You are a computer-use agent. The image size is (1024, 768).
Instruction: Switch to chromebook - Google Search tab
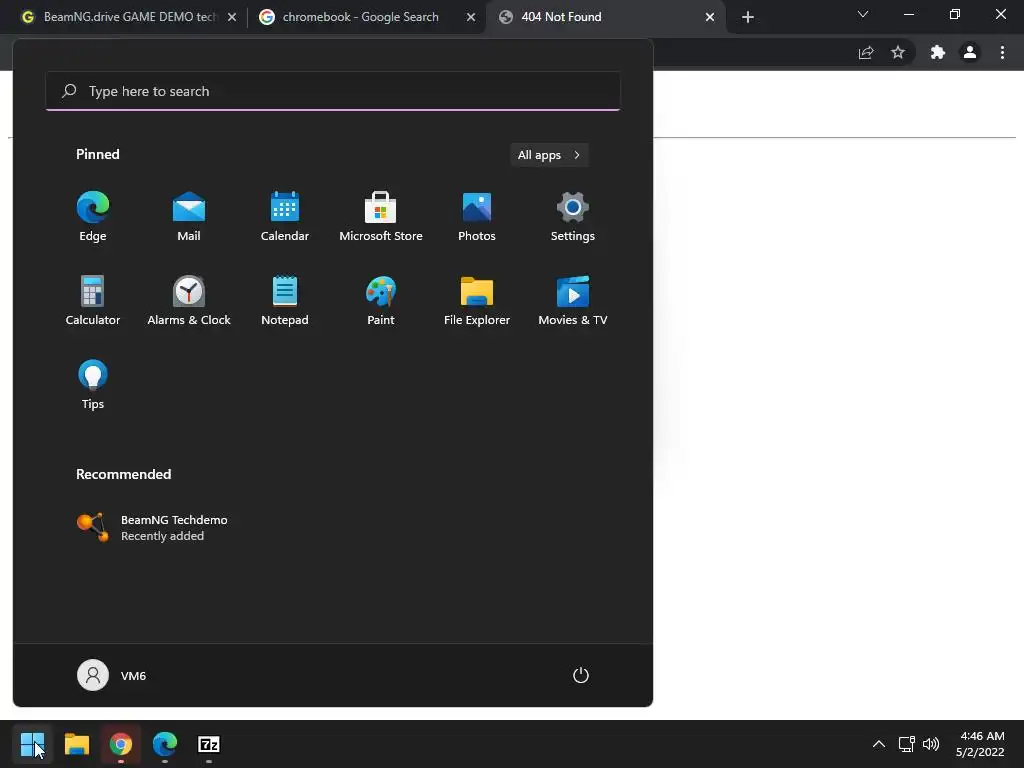[x=359, y=17]
